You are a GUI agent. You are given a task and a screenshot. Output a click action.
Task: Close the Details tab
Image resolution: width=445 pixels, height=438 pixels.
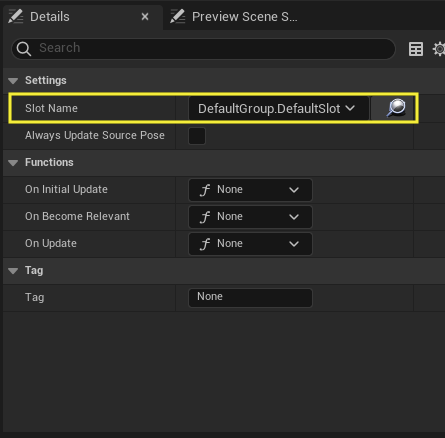pos(145,17)
